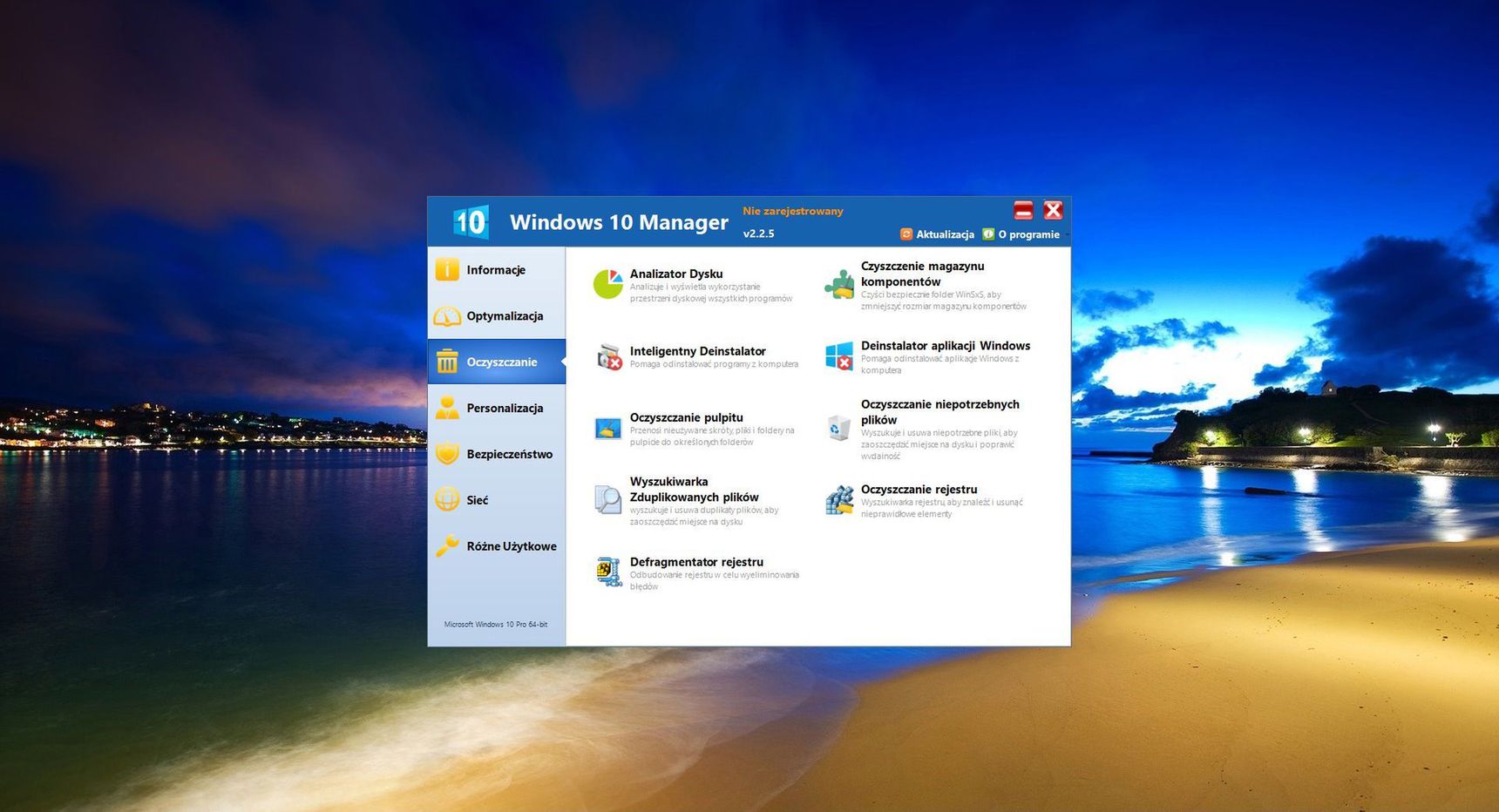The image size is (1499, 812).
Task: Click the Oczyszczanie trash bin icon
Action: [447, 362]
